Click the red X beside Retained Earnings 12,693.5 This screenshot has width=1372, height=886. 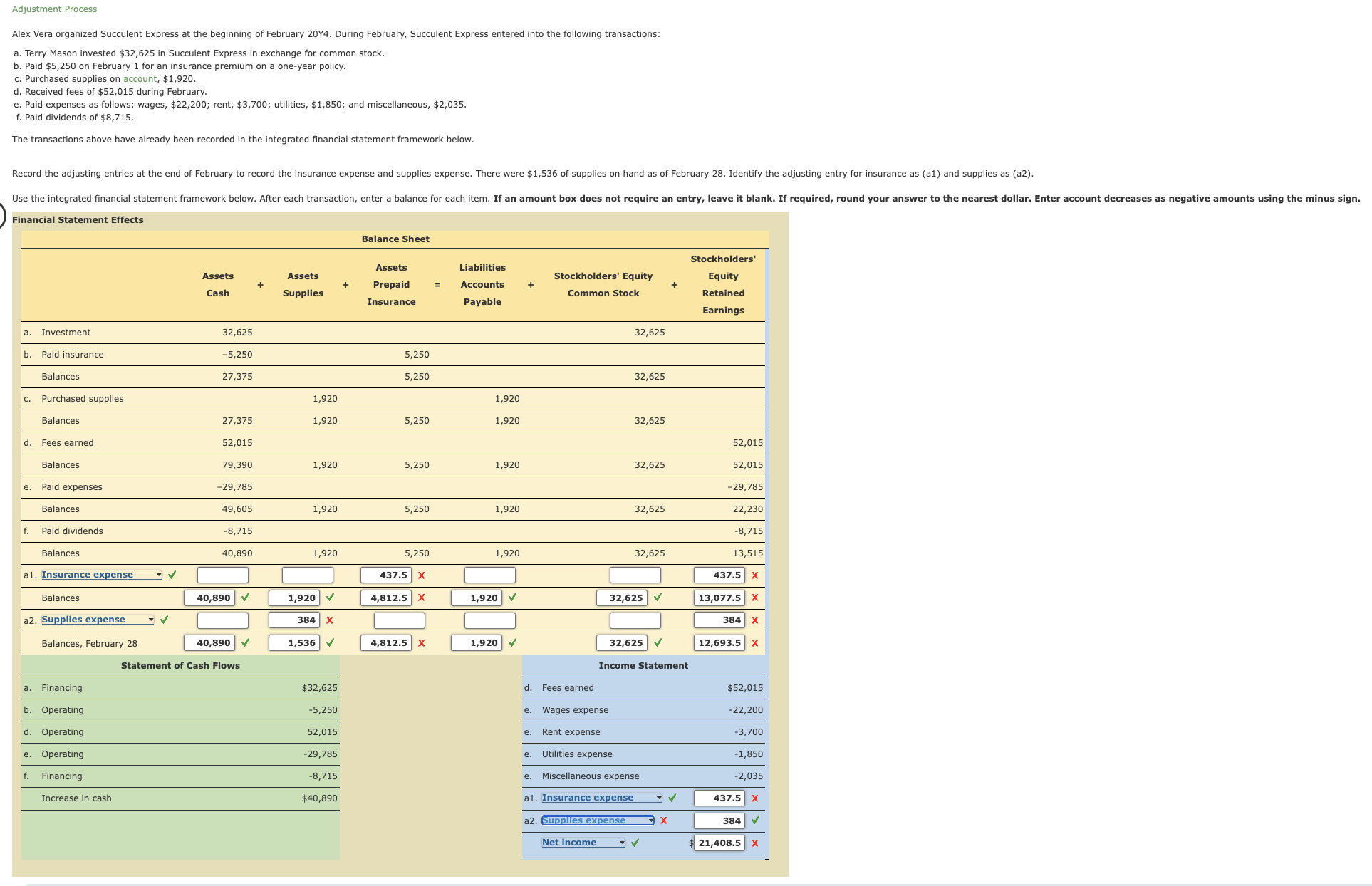coord(755,643)
